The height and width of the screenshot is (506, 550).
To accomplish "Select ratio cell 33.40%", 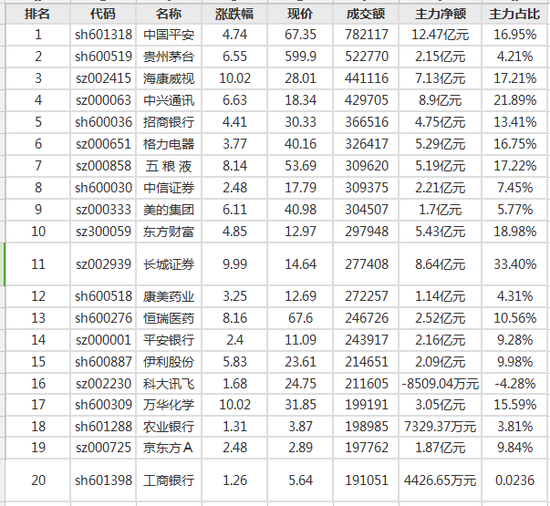I will tap(515, 264).
